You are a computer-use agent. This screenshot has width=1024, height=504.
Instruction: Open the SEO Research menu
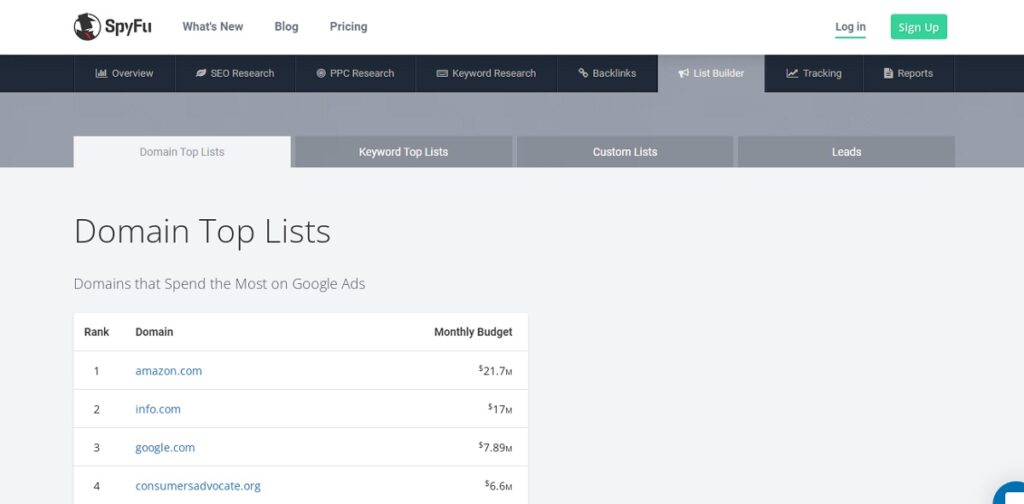[235, 73]
